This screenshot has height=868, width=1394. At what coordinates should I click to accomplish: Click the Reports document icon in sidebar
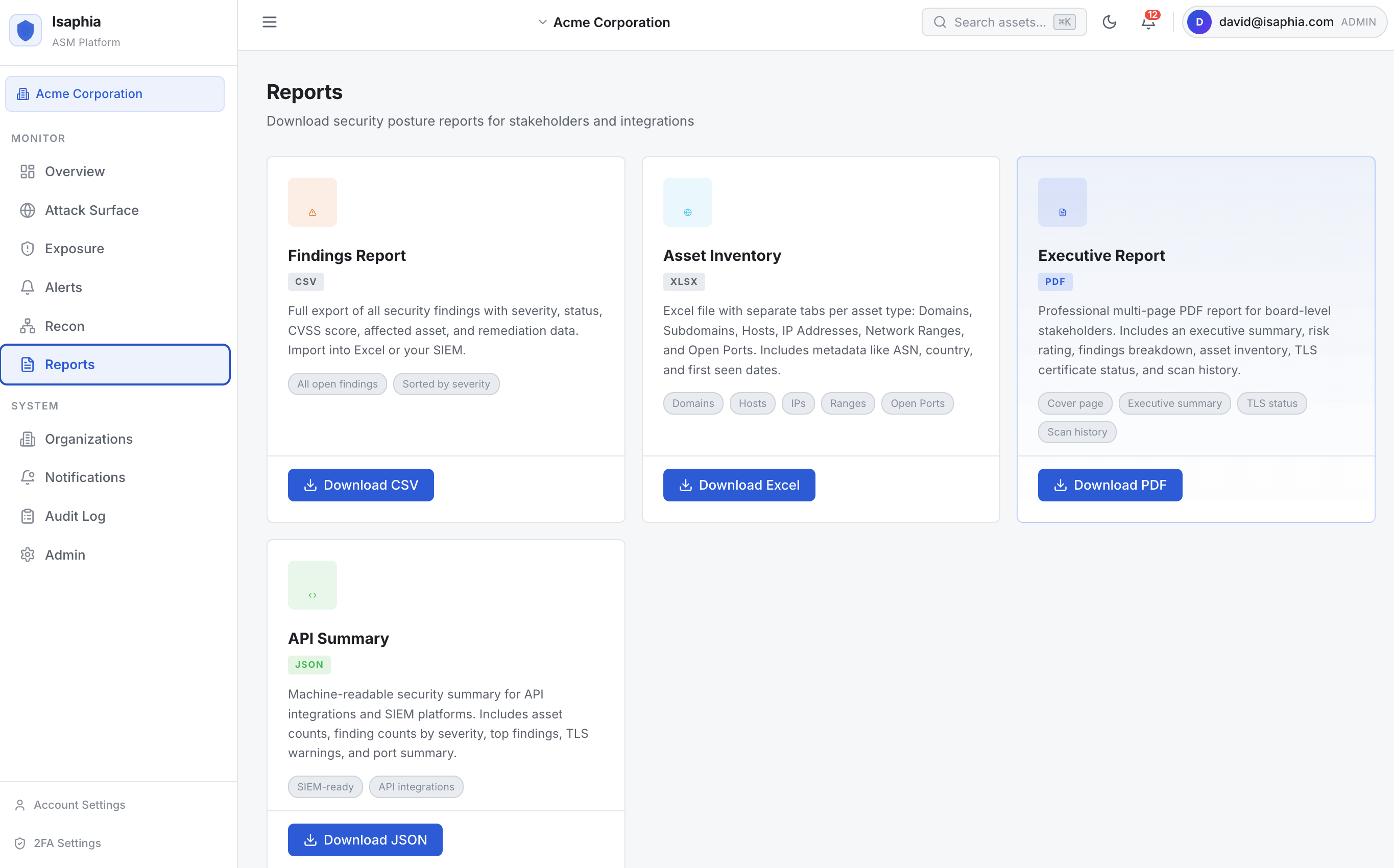pos(28,365)
